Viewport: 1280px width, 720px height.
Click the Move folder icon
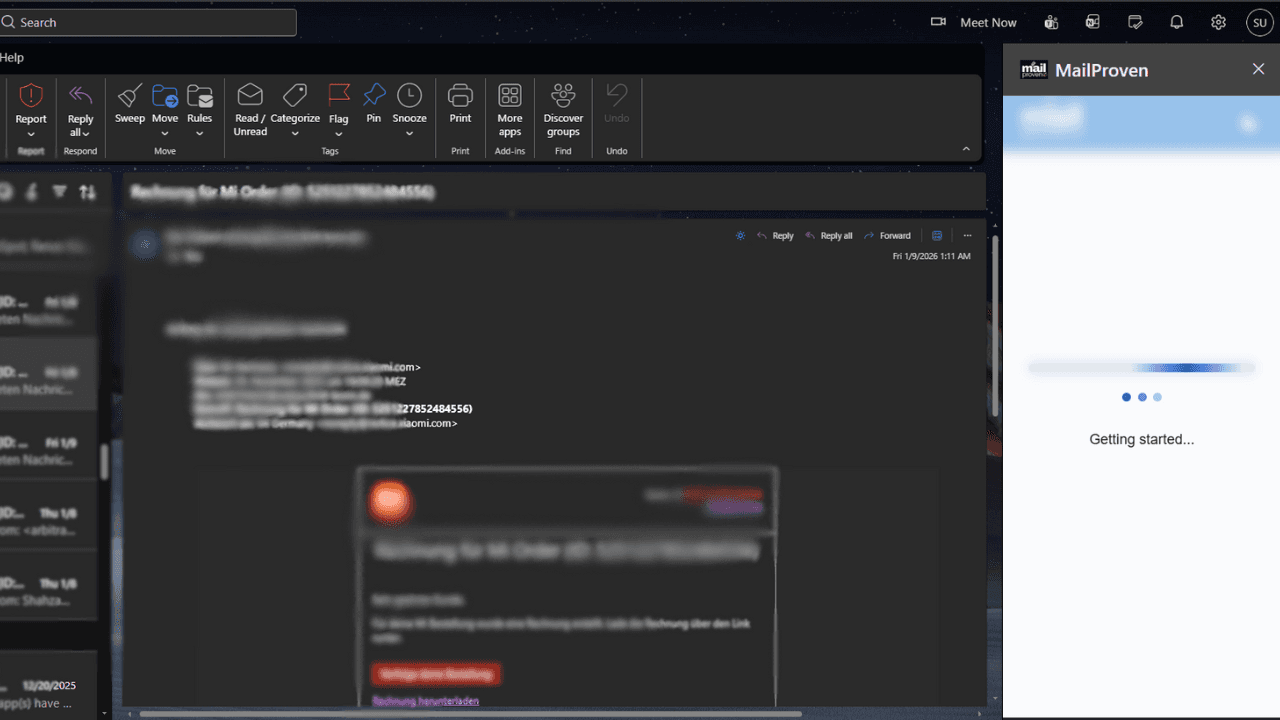pyautogui.click(x=165, y=96)
